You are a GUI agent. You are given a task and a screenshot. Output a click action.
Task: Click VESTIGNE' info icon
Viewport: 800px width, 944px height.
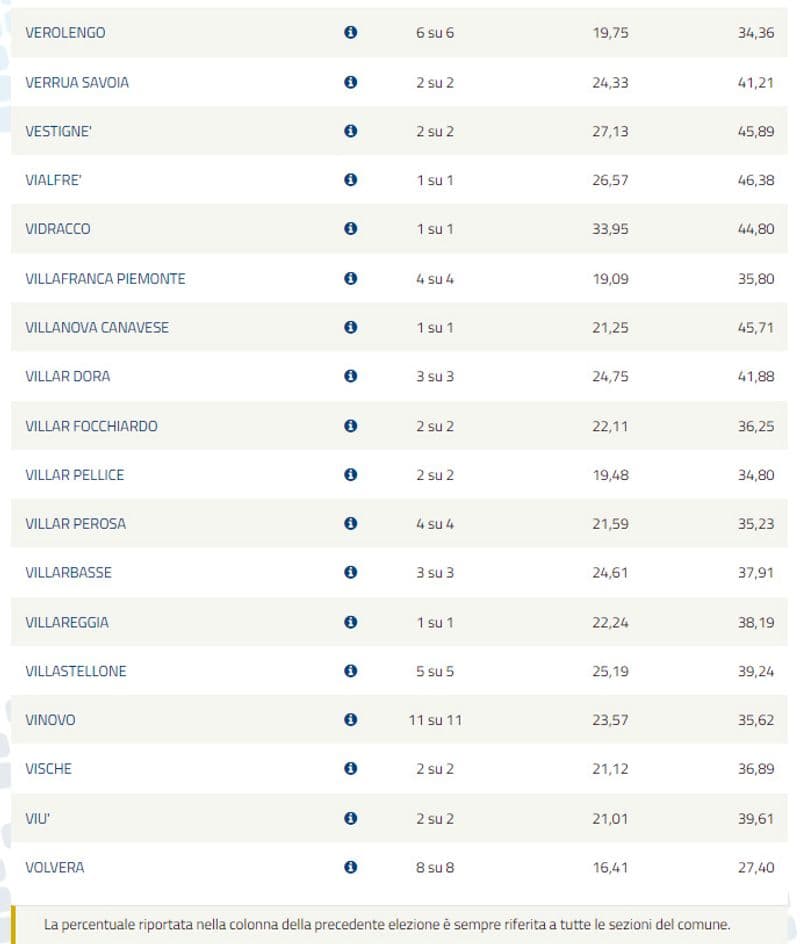tap(350, 131)
